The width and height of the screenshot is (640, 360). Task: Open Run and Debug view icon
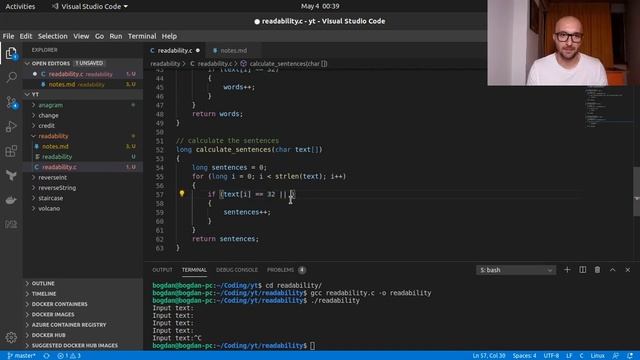[x=11, y=127]
